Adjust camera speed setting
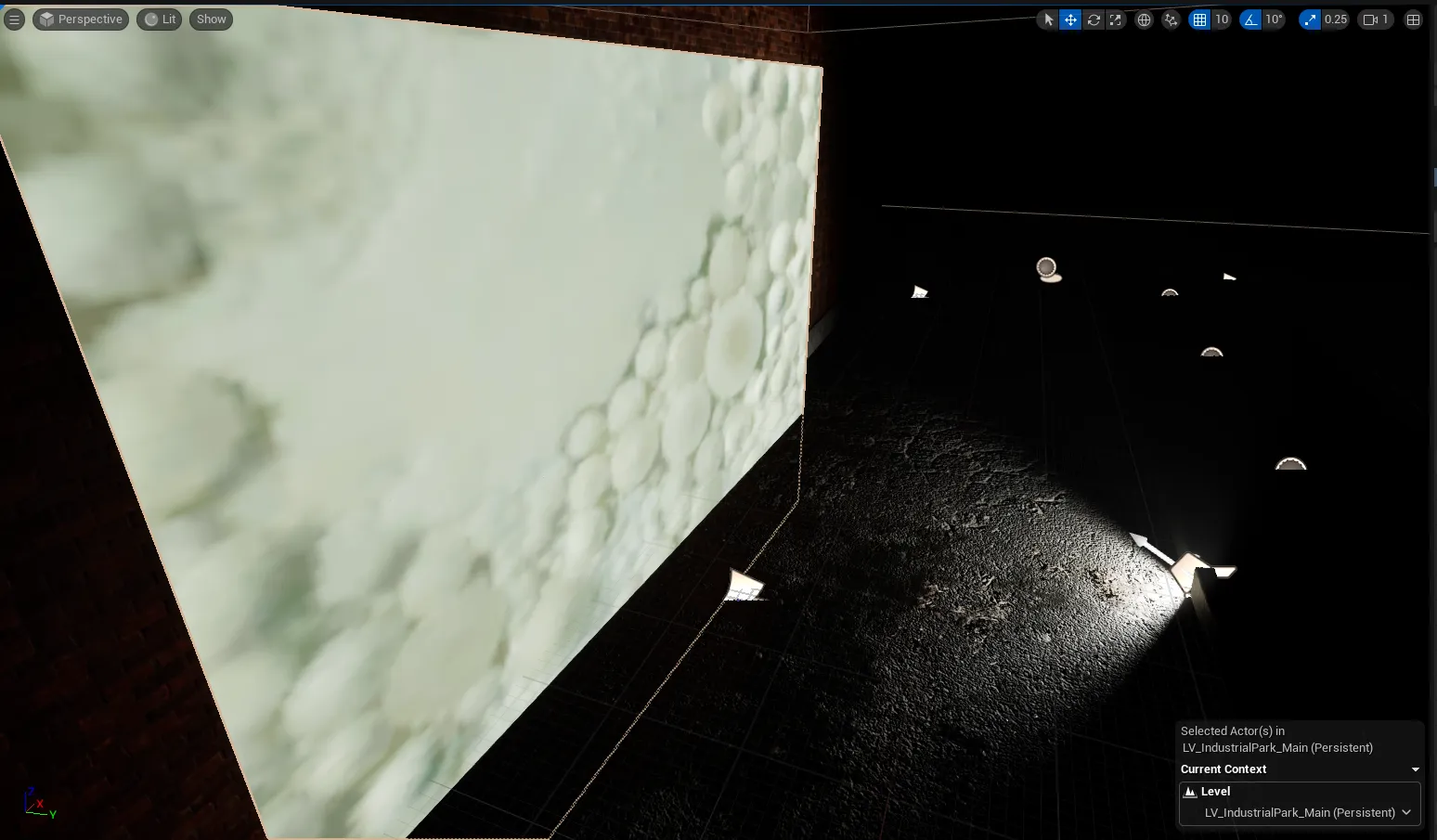Image resolution: width=1437 pixels, height=840 pixels. [1376, 19]
